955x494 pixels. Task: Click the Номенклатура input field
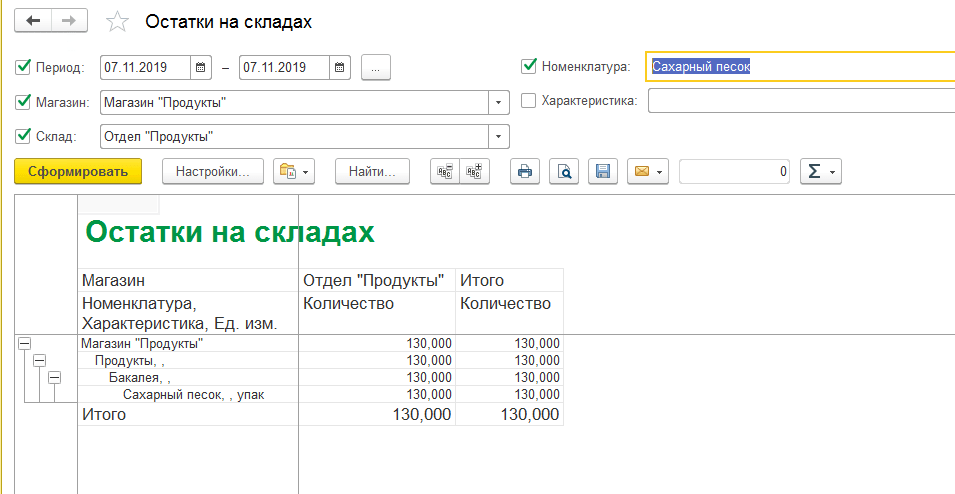pyautogui.click(x=800, y=67)
